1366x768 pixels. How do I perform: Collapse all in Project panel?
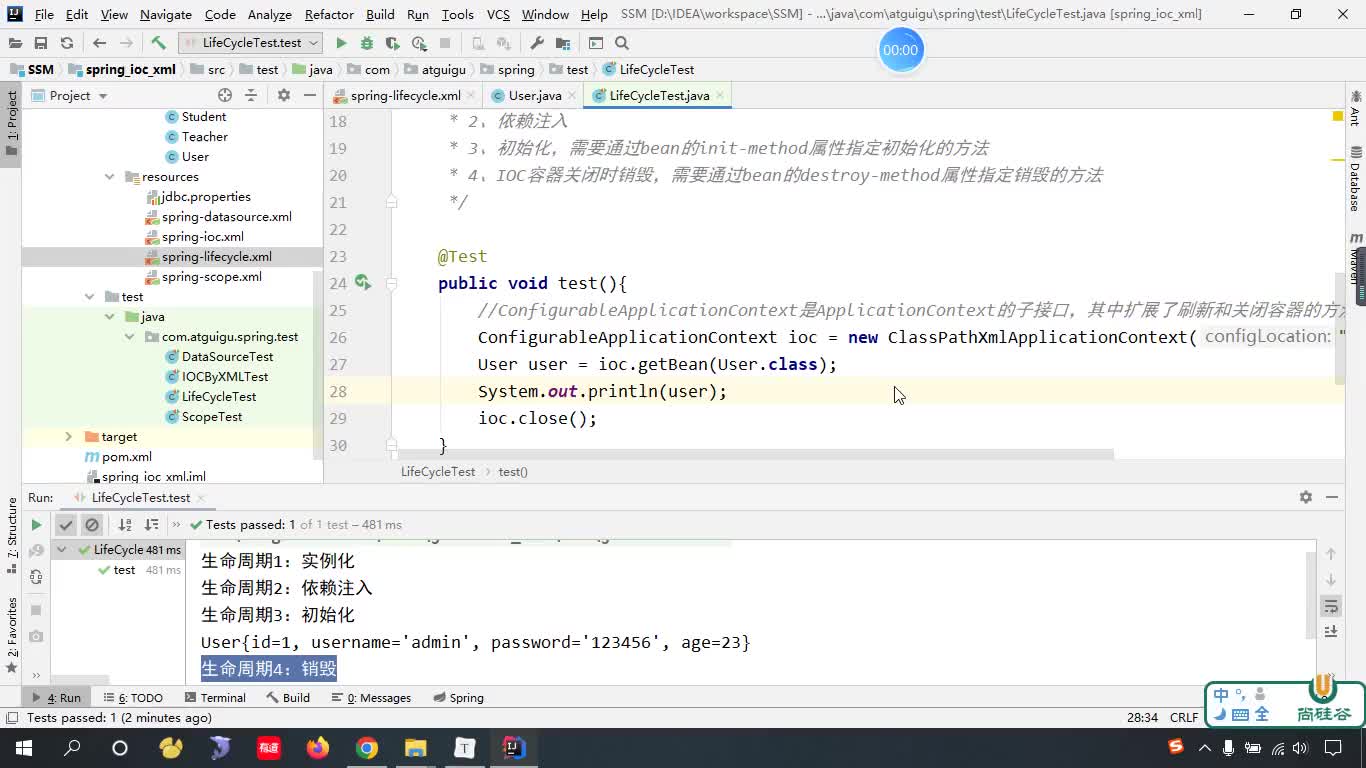coord(251,95)
